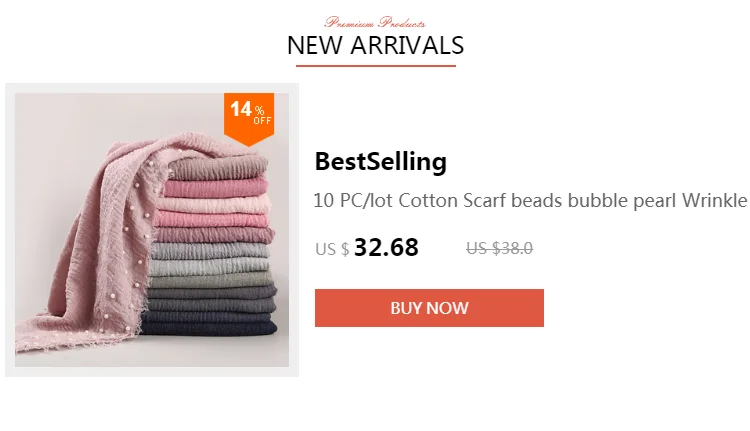Image resolution: width=750 pixels, height=431 pixels.
Task: Click the stacked folded scarves pile
Action: [210, 244]
